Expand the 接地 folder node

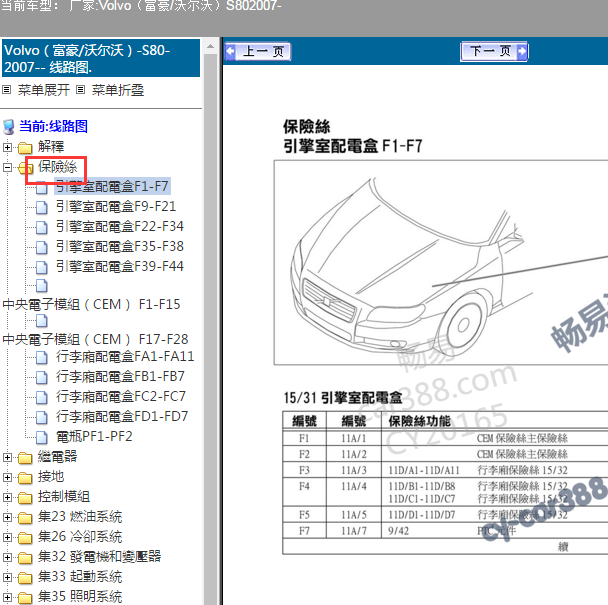pos(7,477)
